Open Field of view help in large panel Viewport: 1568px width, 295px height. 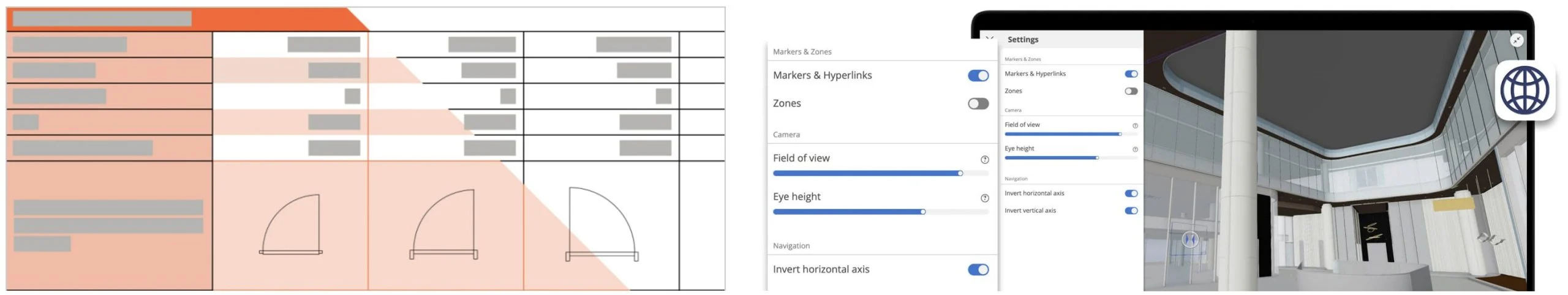(x=985, y=160)
